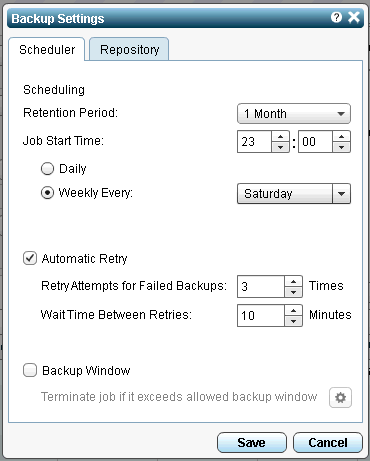
Task: Enable the Backup Window checkbox
Action: coord(30,370)
